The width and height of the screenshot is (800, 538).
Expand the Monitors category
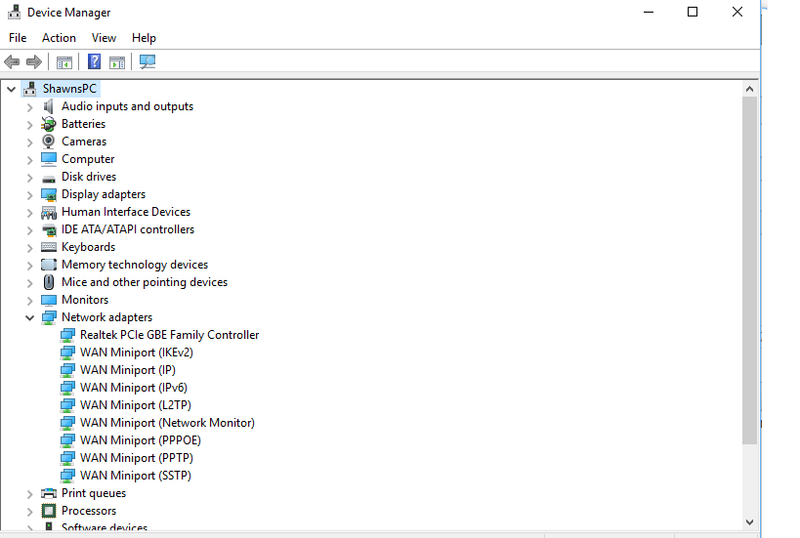point(30,301)
